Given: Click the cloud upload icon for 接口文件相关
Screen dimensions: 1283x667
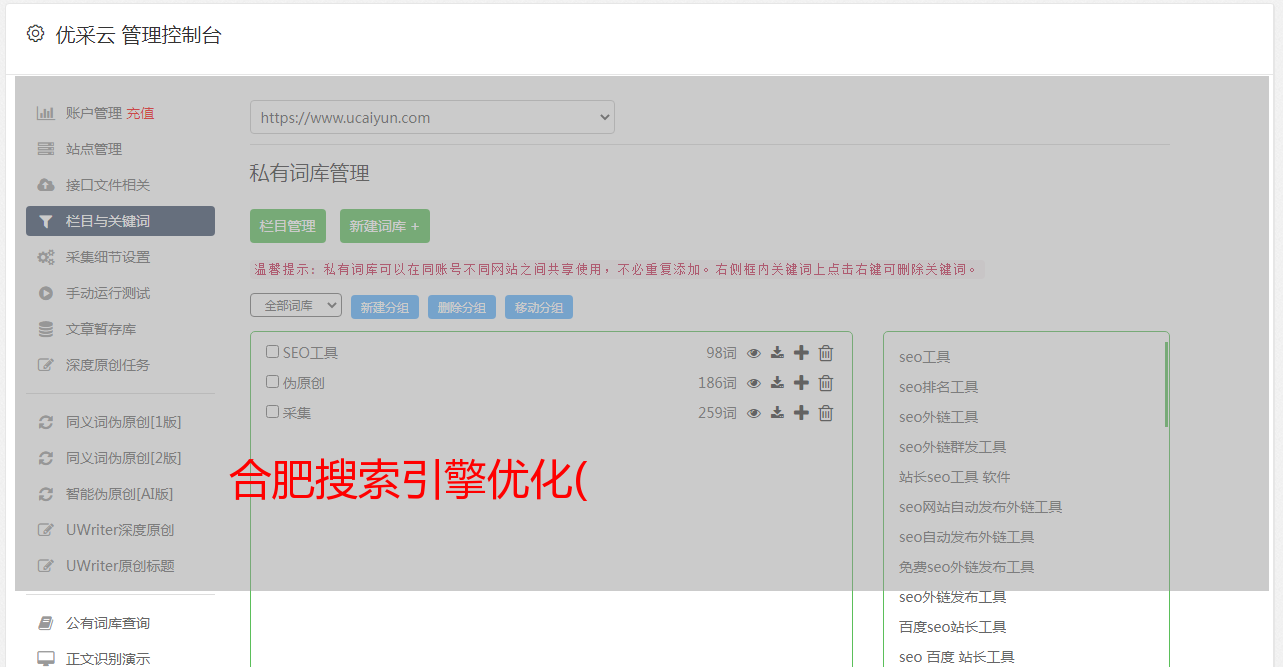Looking at the screenshot, I should pyautogui.click(x=45, y=185).
